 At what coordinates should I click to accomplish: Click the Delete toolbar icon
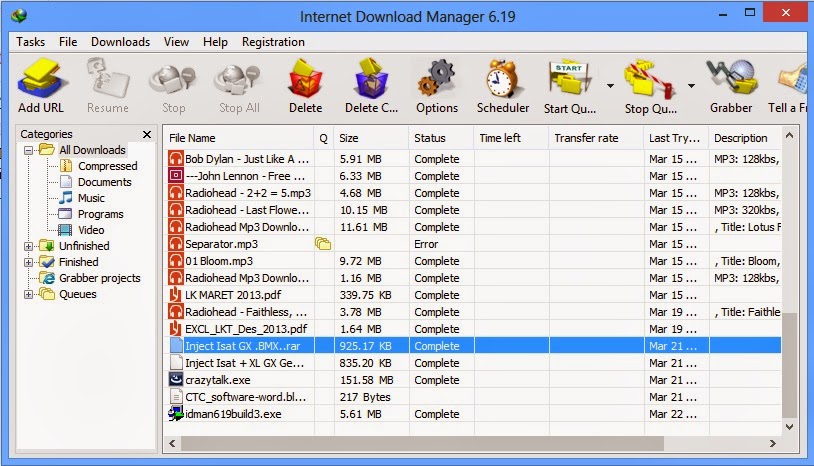tap(305, 78)
